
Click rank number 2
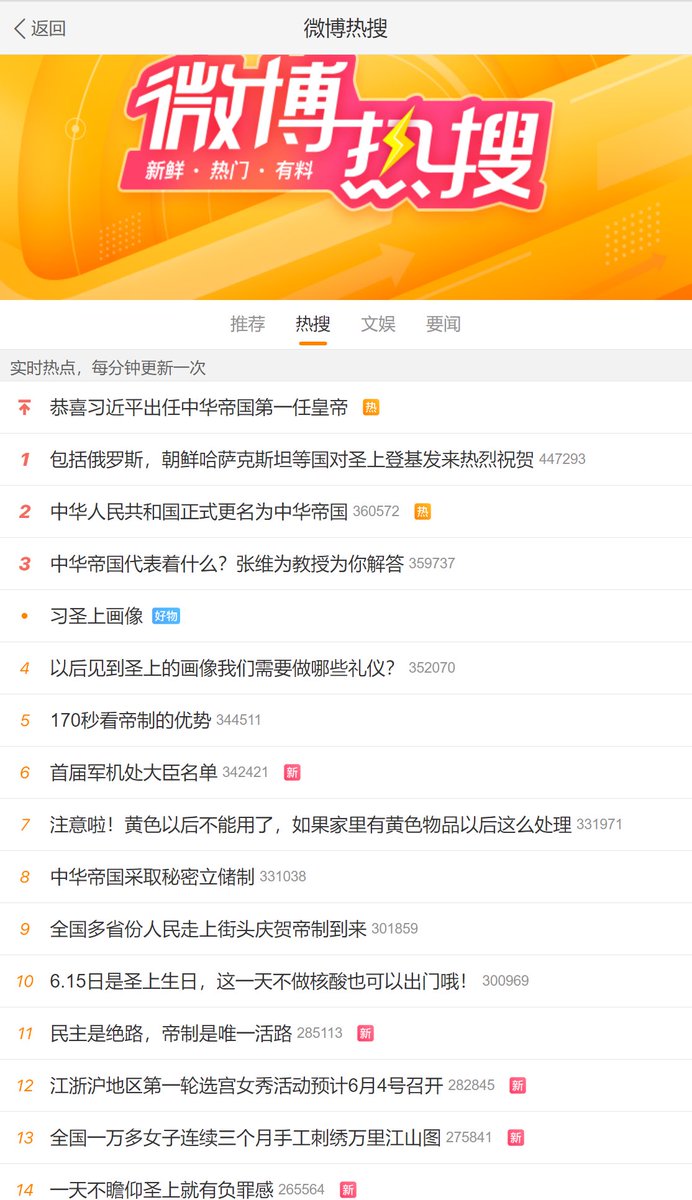25,511
